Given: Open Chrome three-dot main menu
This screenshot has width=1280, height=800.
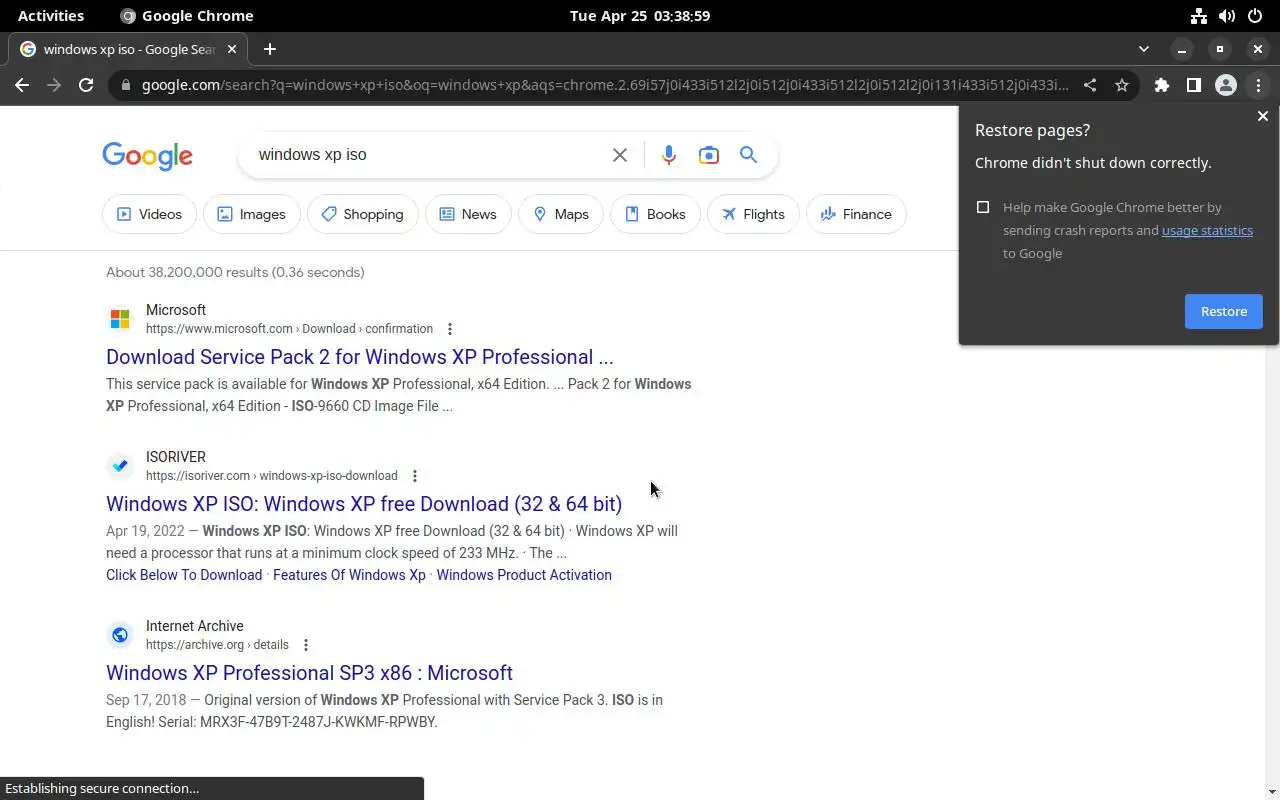Looking at the screenshot, I should point(1258,85).
